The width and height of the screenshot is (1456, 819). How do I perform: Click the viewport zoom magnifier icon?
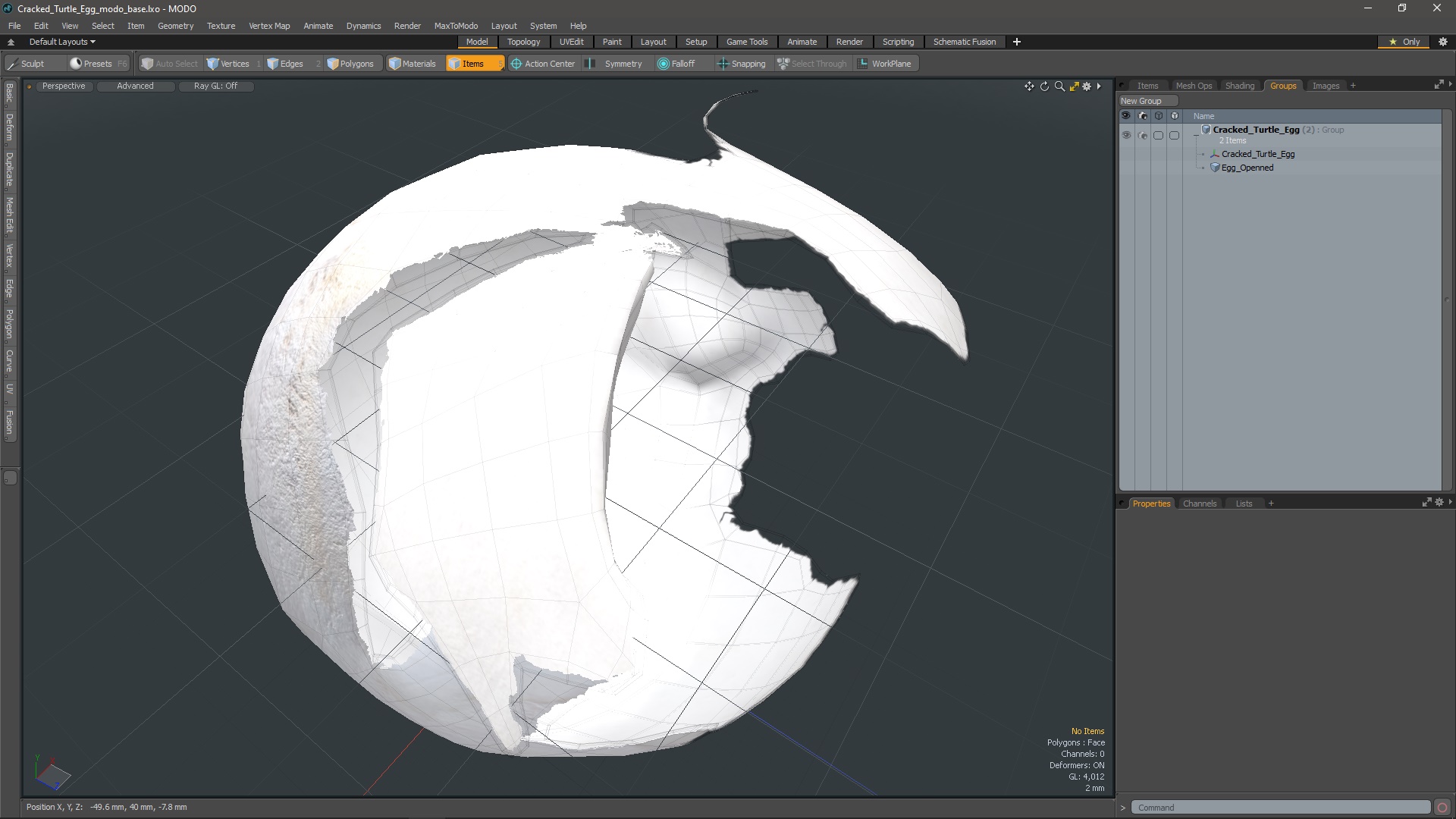[1059, 86]
